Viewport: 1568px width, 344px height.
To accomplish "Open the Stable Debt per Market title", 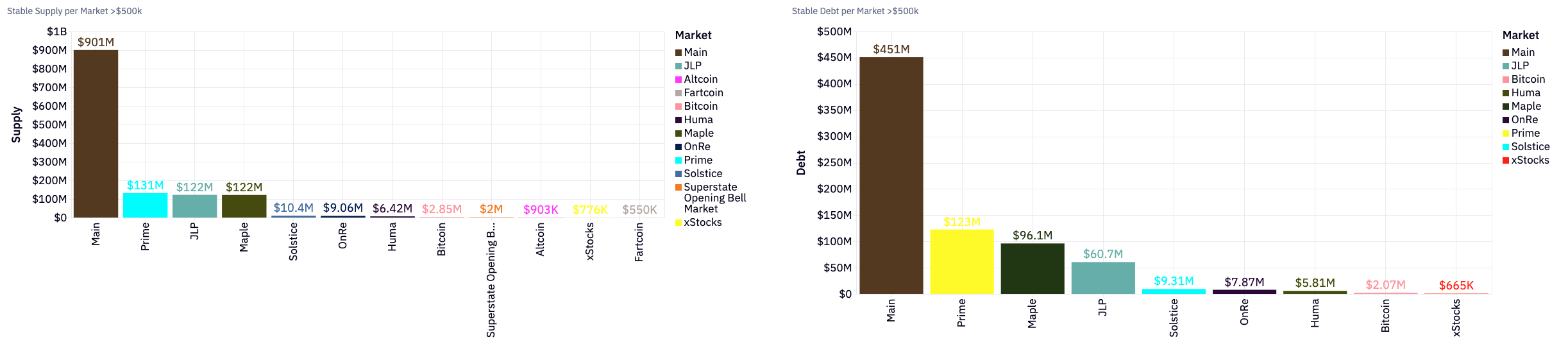I will point(855,11).
